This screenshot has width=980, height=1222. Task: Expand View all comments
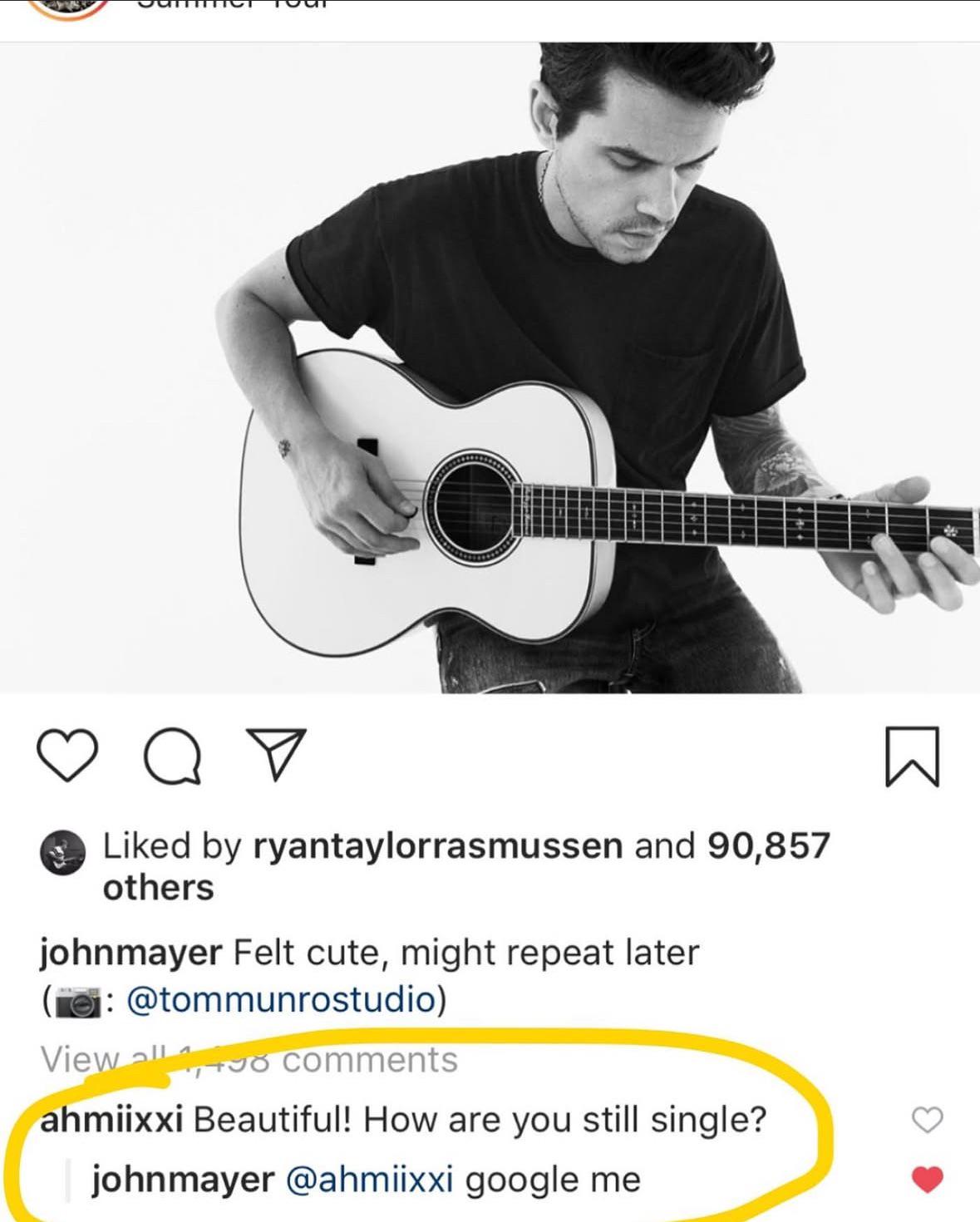249,1060
